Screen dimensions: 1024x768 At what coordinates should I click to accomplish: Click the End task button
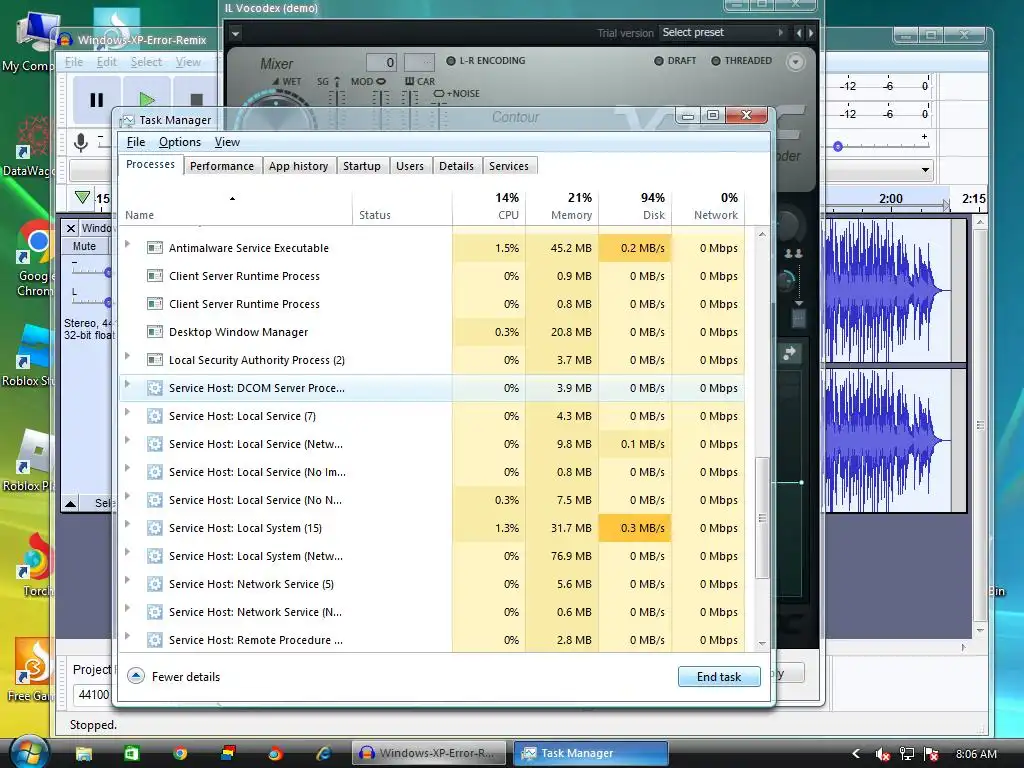tap(718, 677)
